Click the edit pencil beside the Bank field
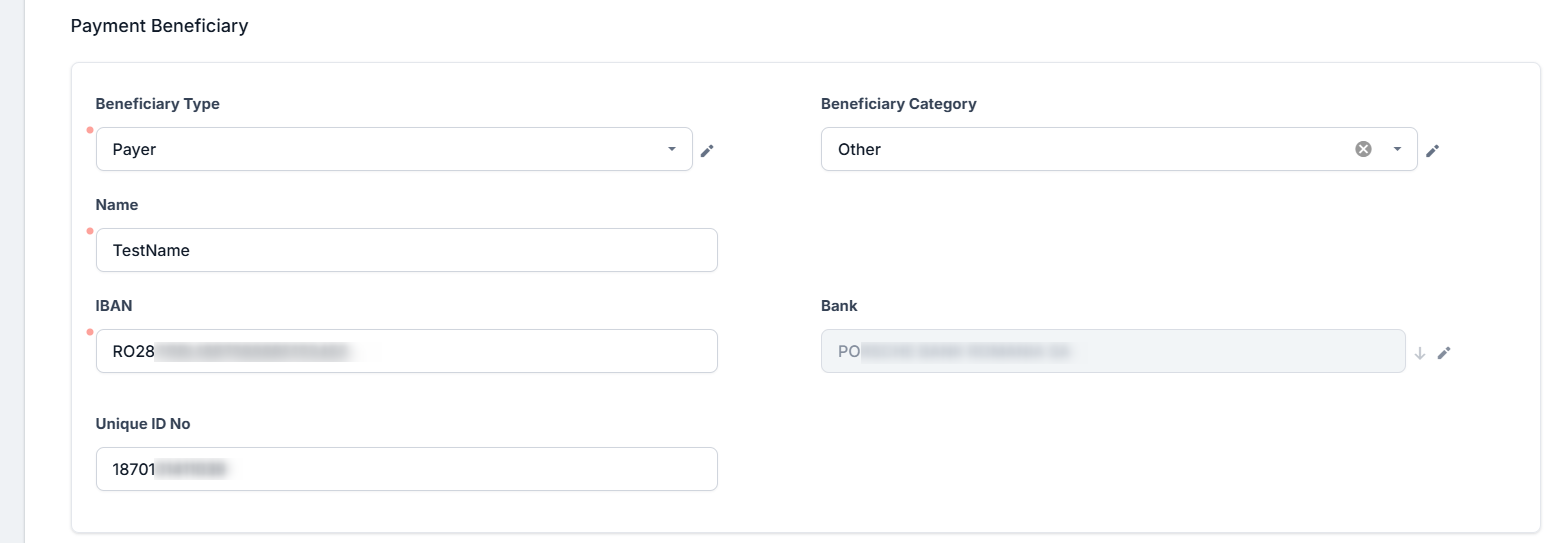Image resolution: width=1566 pixels, height=543 pixels. (1443, 352)
